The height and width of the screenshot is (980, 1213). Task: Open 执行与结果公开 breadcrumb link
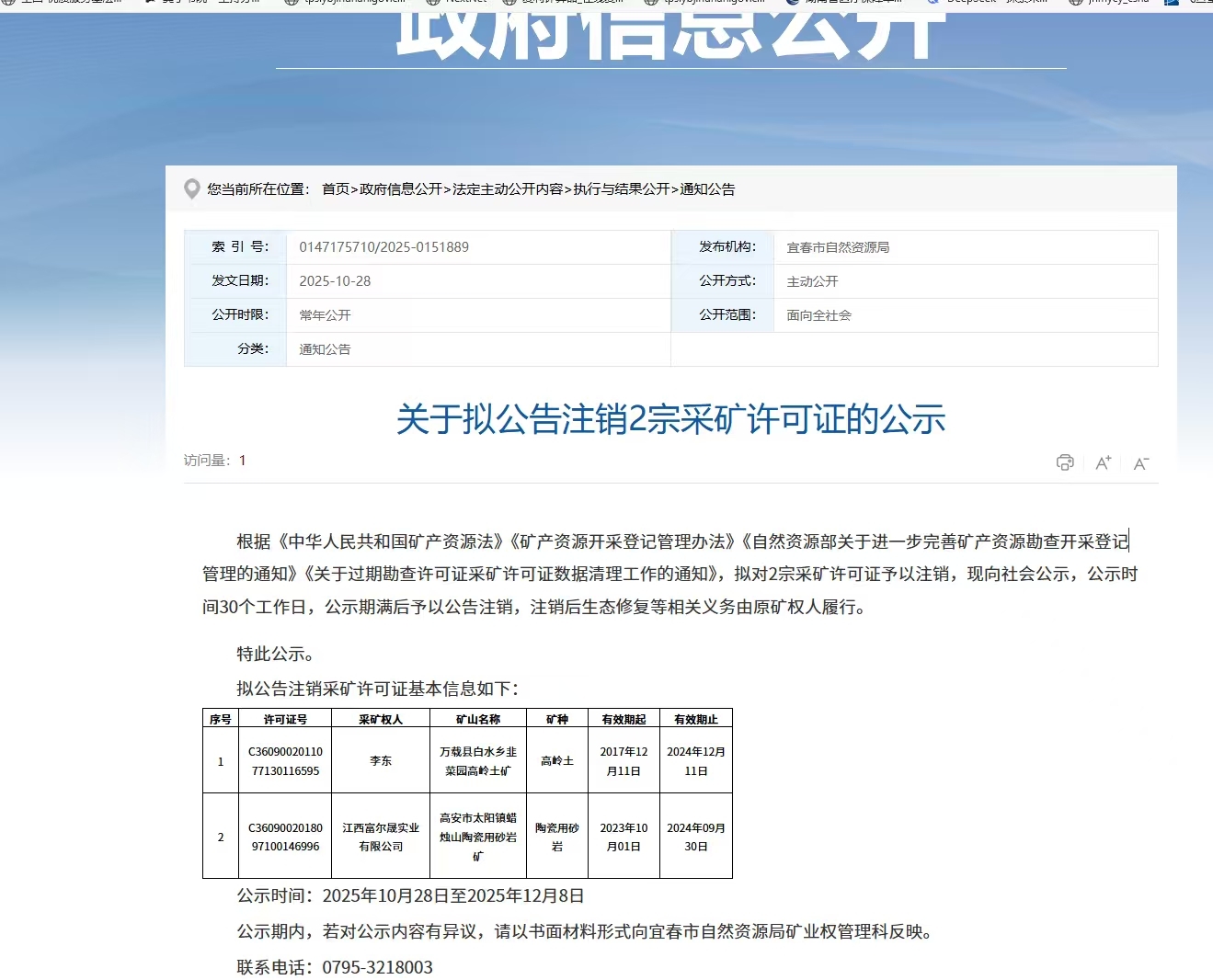point(622,189)
